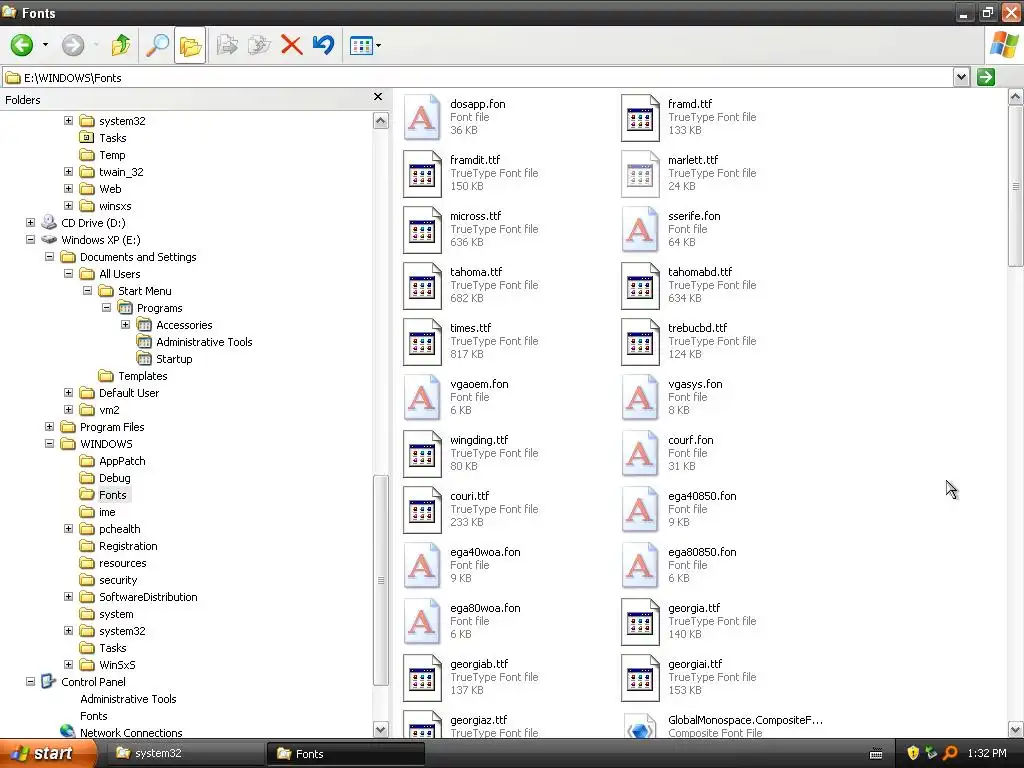Screen dimensions: 1024x768
Task: Select the Registration folder
Action: [128, 546]
